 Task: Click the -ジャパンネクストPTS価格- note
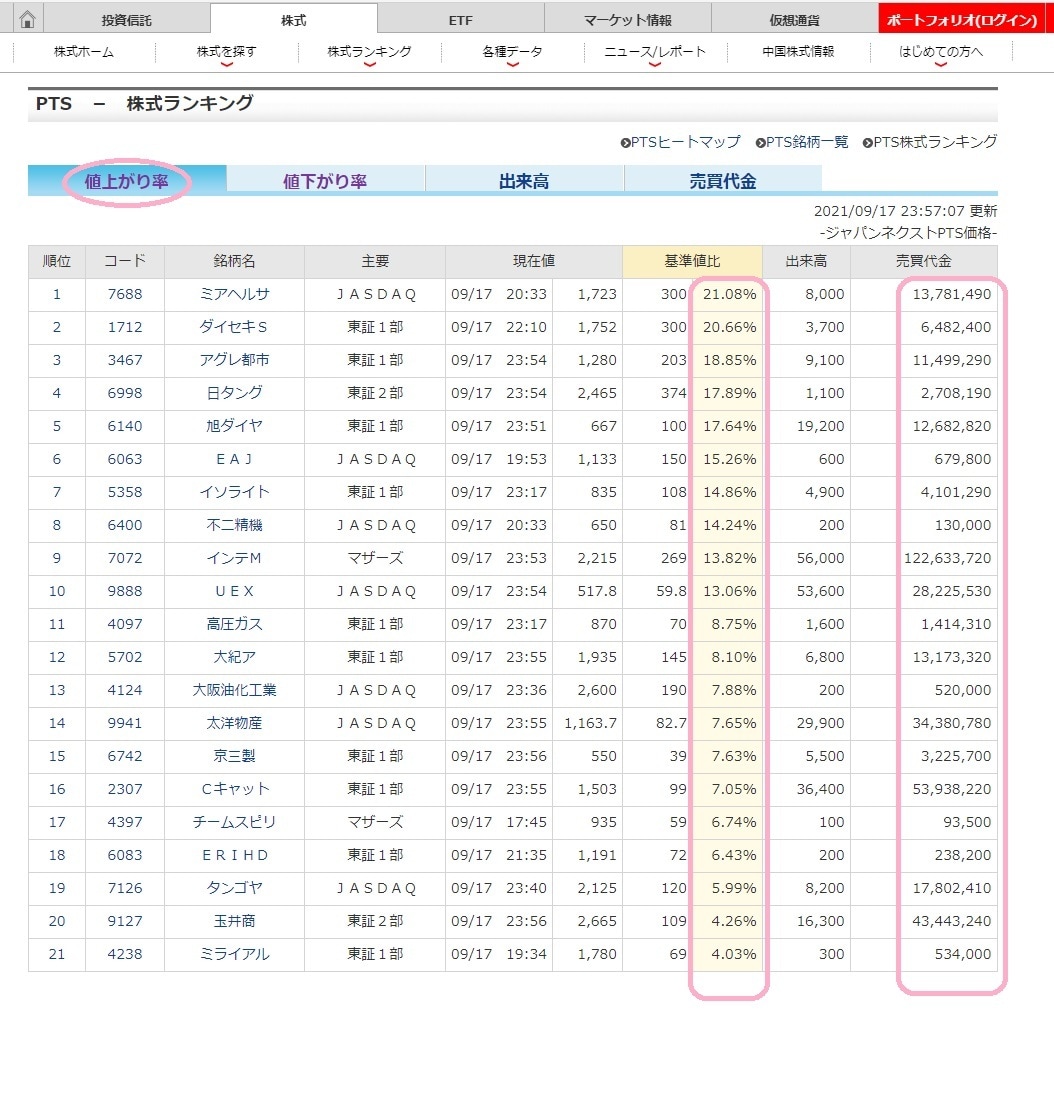pos(909,232)
